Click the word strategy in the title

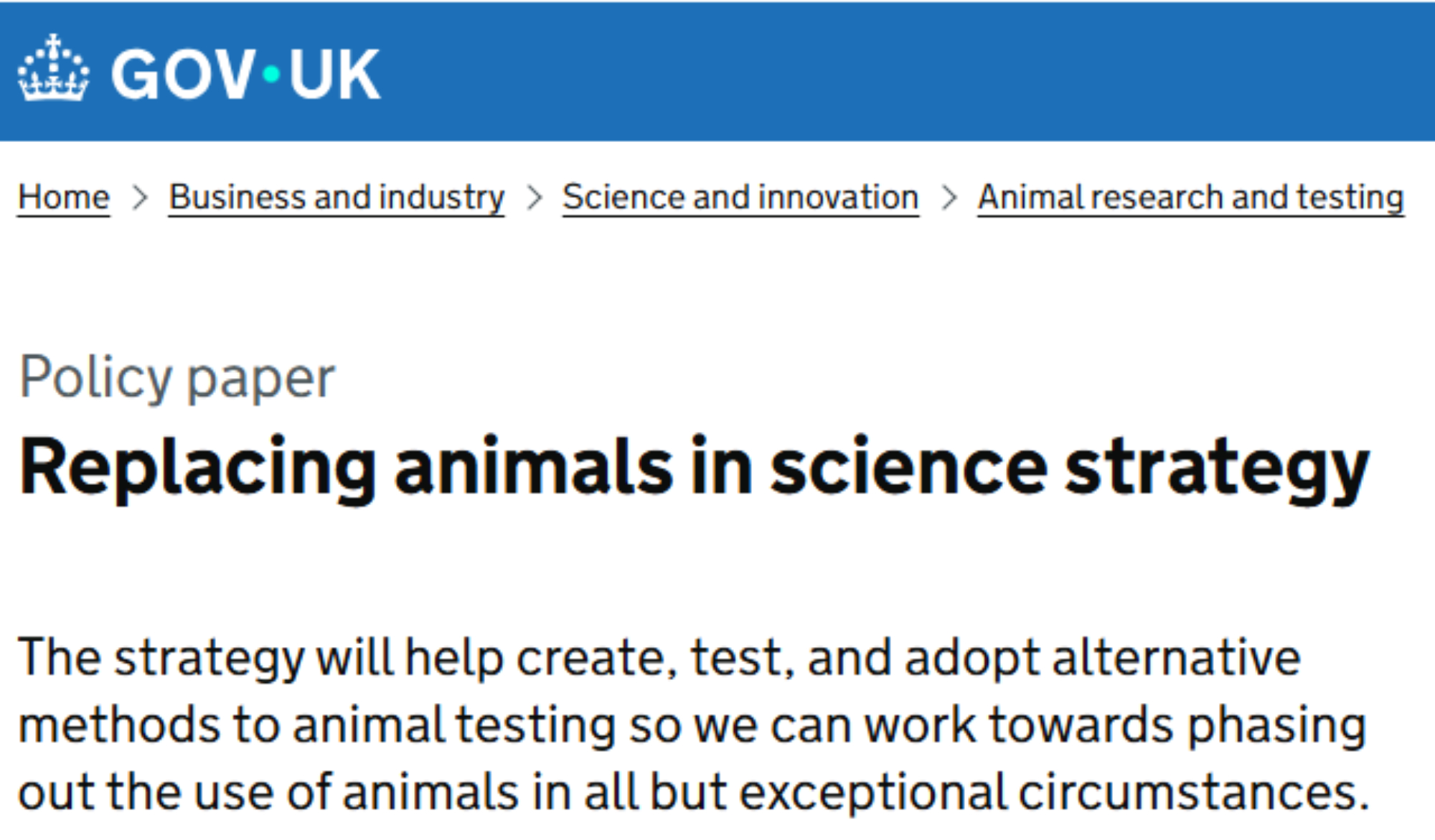pos(1217,468)
